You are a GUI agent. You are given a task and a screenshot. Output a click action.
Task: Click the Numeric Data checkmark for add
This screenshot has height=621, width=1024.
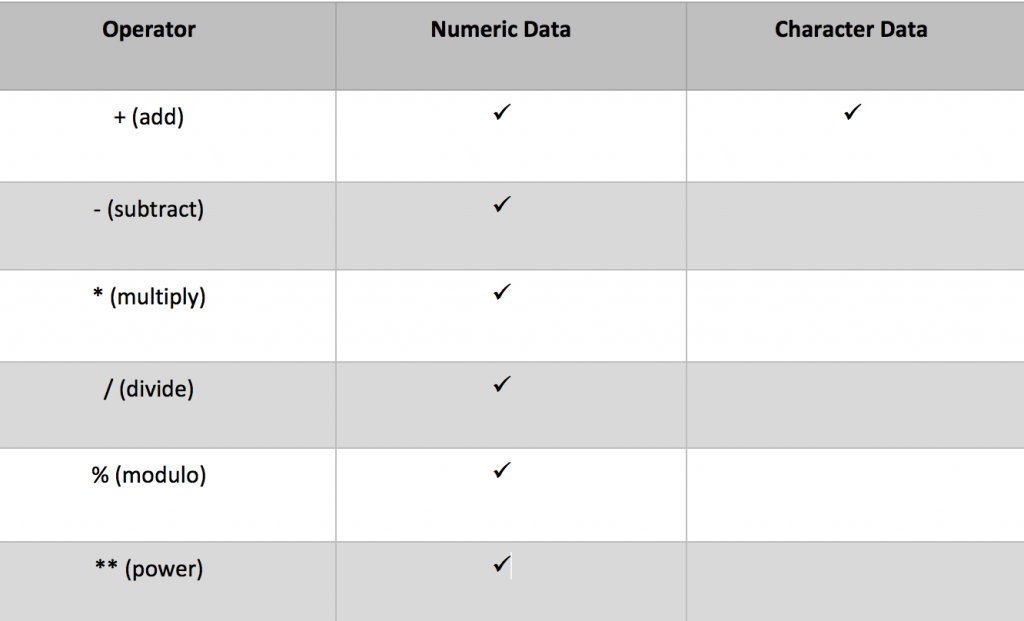pos(502,114)
